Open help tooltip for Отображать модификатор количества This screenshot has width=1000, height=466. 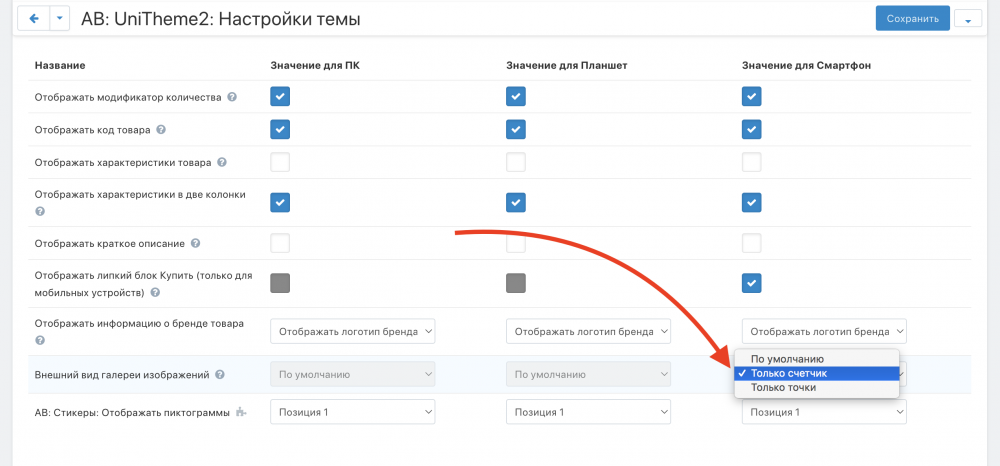tap(232, 97)
